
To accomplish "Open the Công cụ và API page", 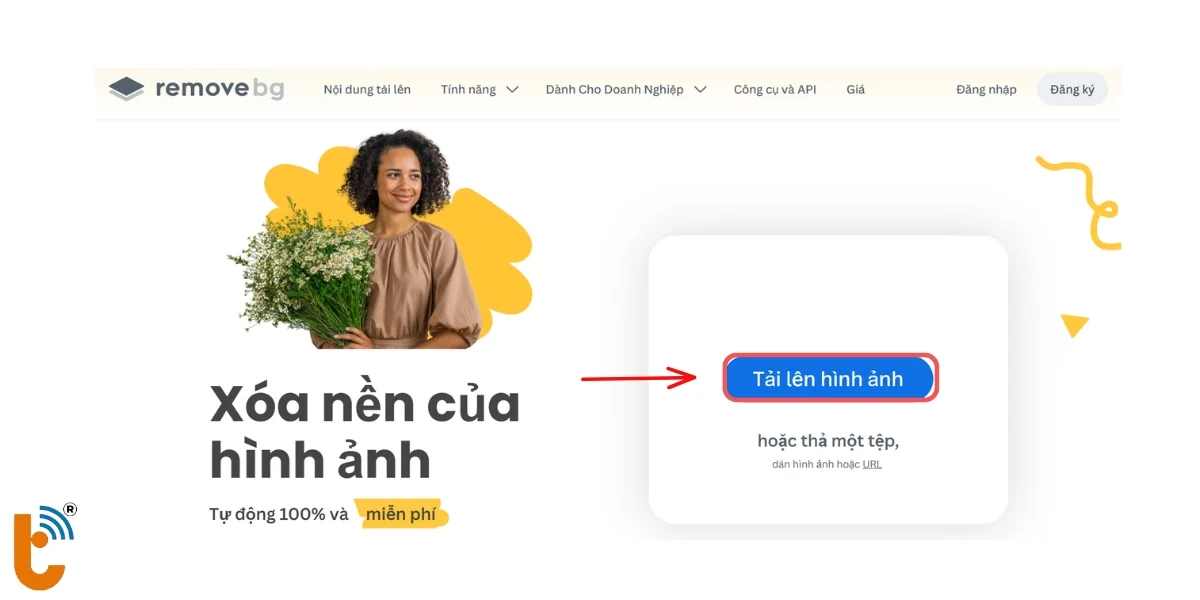I will 775,89.
